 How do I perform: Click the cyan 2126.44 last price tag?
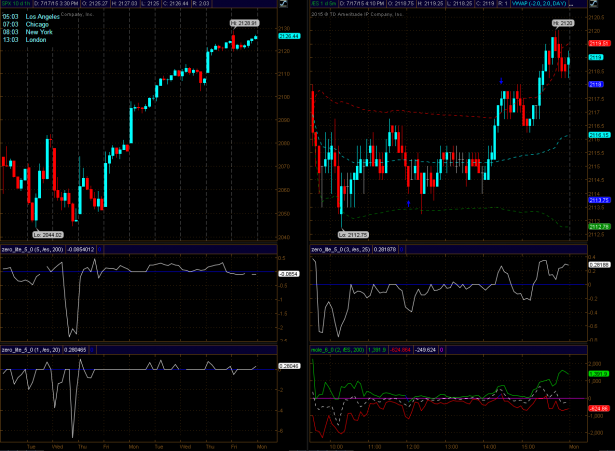(289, 36)
